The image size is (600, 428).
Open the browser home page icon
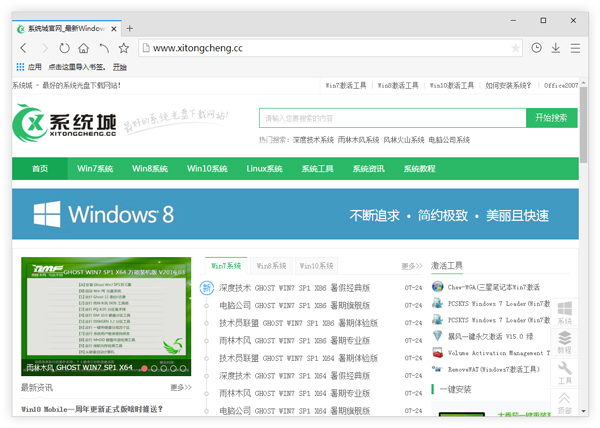coord(83,48)
